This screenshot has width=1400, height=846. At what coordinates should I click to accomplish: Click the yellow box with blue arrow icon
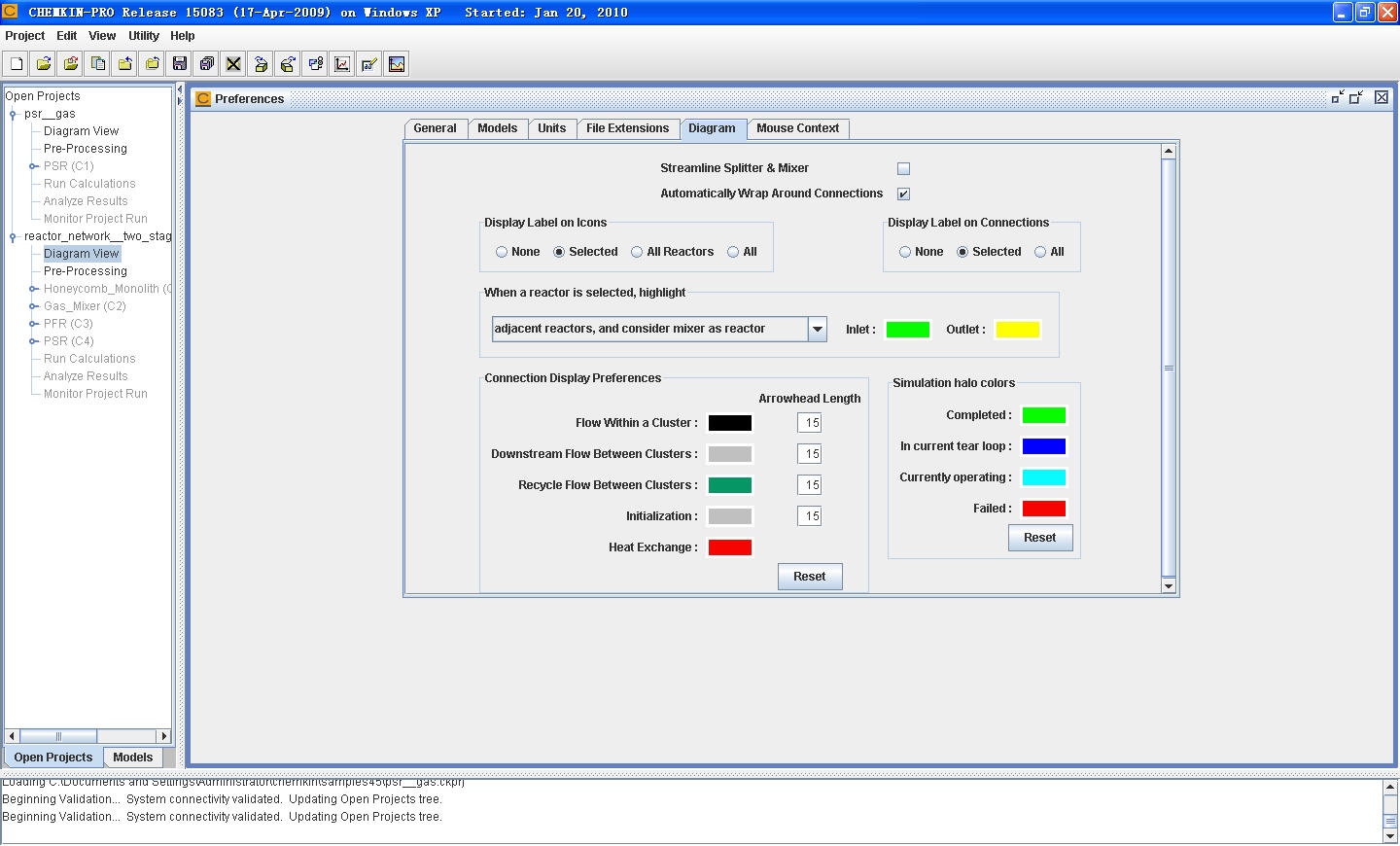point(261,64)
